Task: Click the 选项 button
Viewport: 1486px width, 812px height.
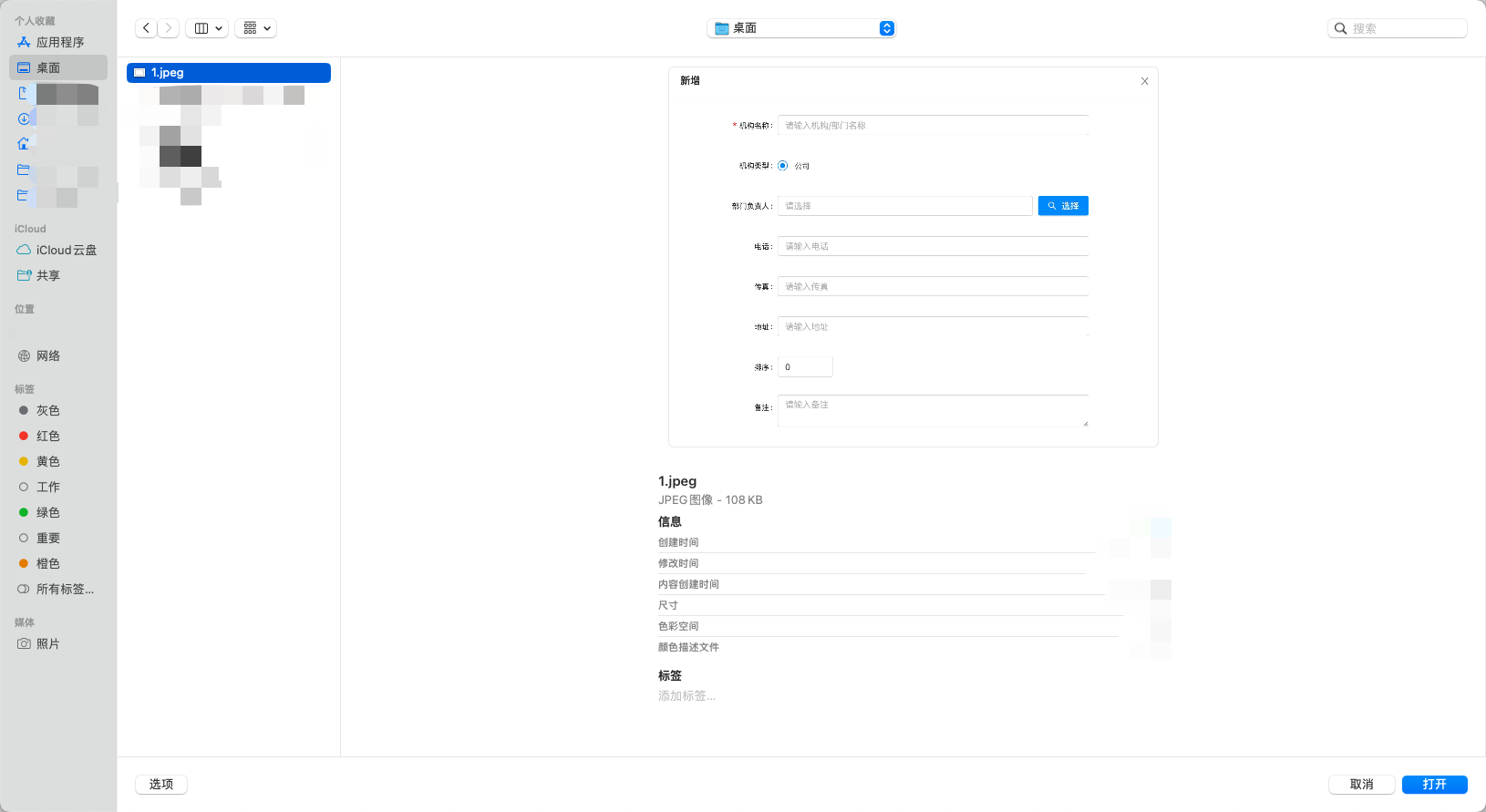Action: point(161,784)
